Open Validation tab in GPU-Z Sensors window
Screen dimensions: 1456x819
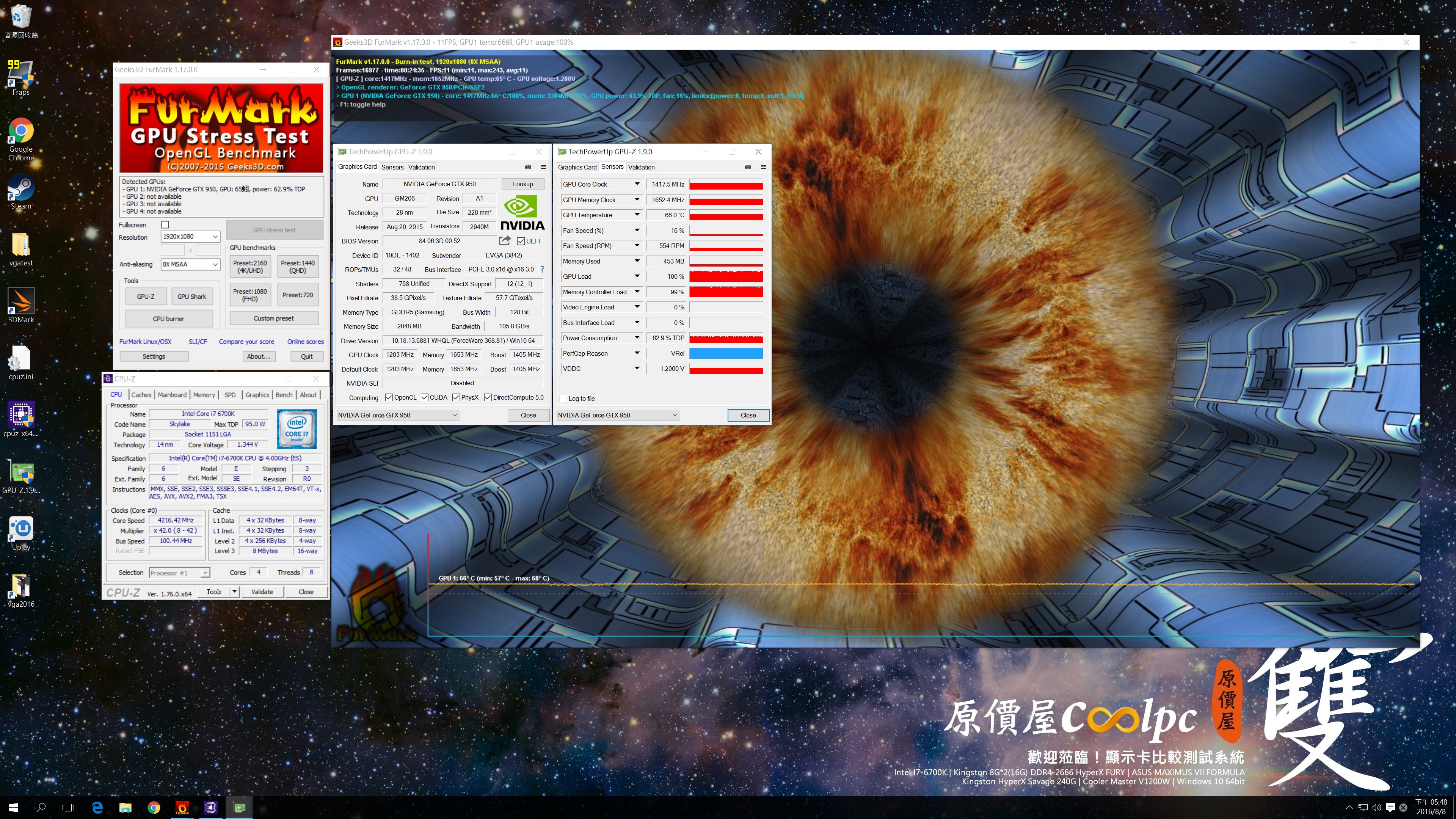click(641, 167)
